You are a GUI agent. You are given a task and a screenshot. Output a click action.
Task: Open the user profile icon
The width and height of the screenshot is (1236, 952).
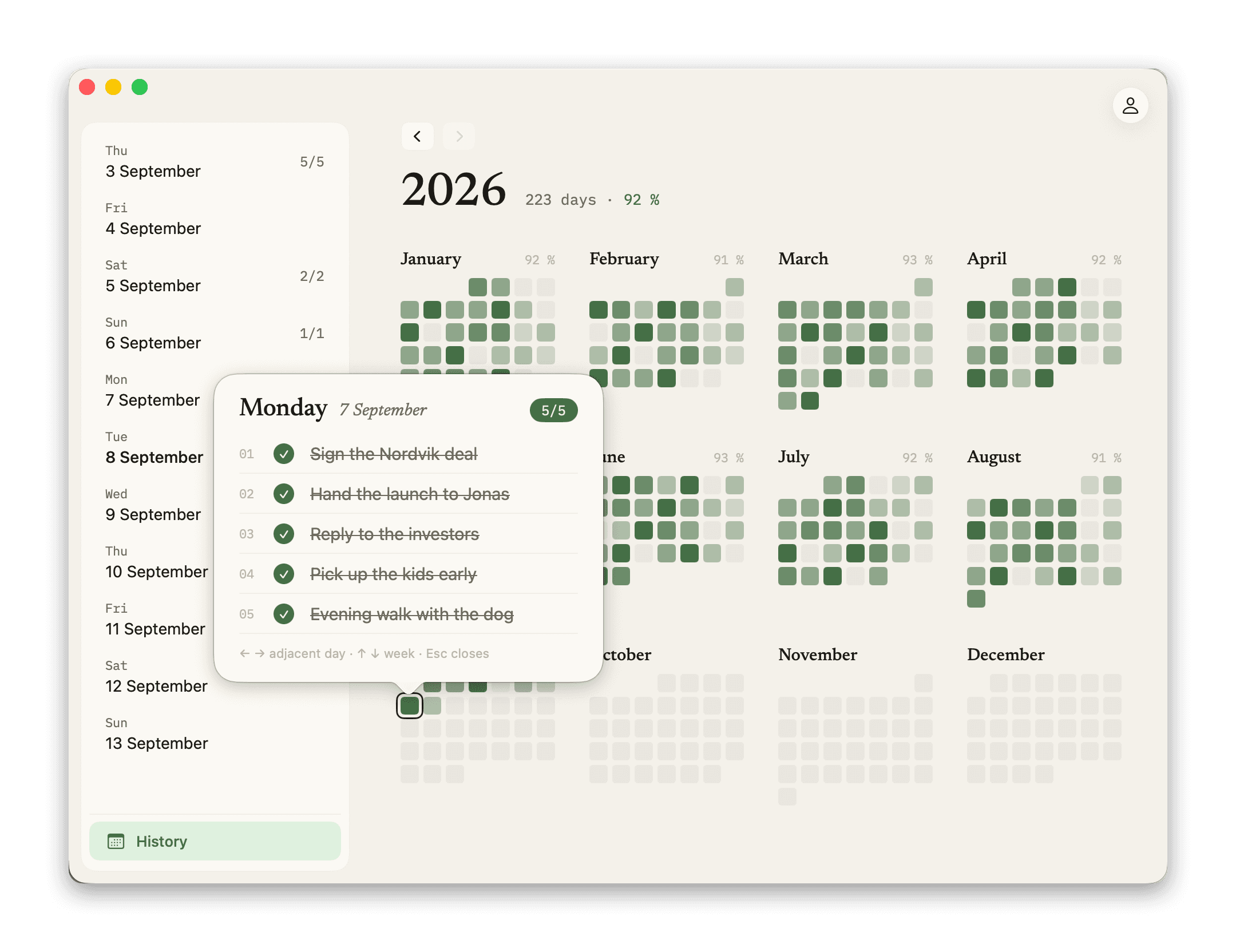(x=1130, y=105)
